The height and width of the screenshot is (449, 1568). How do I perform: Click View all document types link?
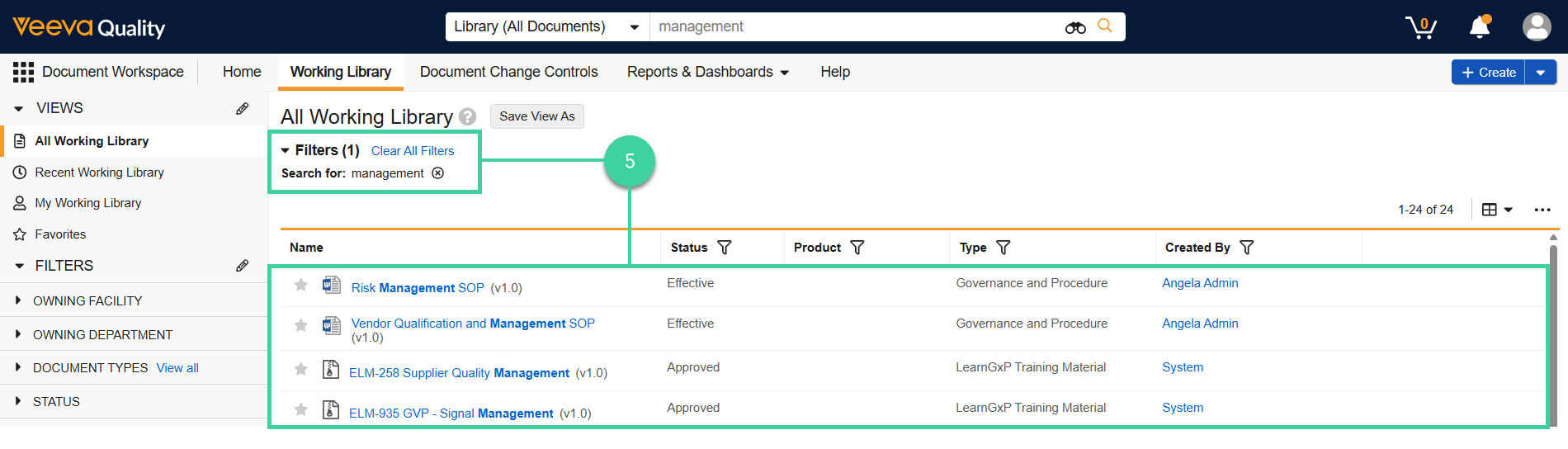177,368
